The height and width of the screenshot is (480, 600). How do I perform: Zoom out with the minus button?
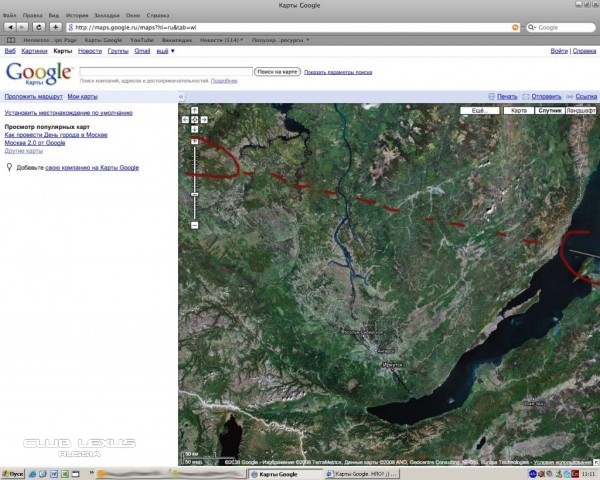[x=194, y=226]
